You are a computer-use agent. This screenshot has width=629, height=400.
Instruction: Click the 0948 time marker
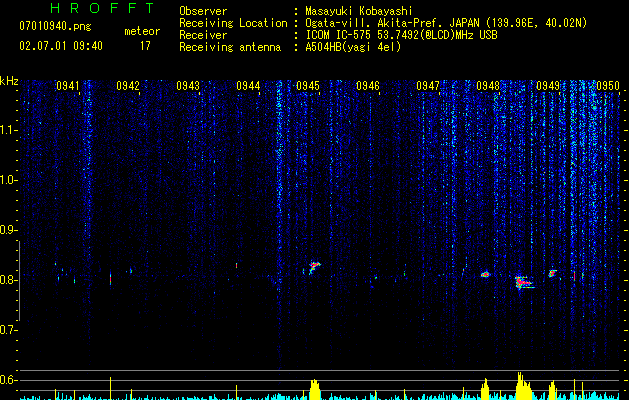pyautogui.click(x=488, y=85)
